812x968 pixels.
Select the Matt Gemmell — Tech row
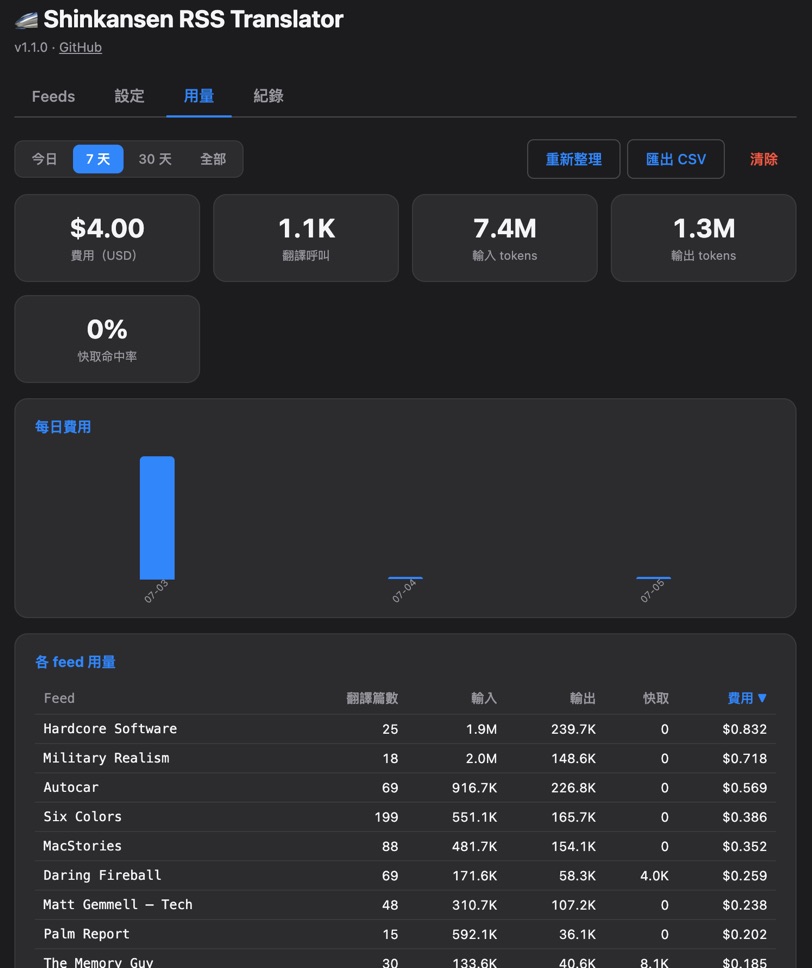(x=405, y=905)
